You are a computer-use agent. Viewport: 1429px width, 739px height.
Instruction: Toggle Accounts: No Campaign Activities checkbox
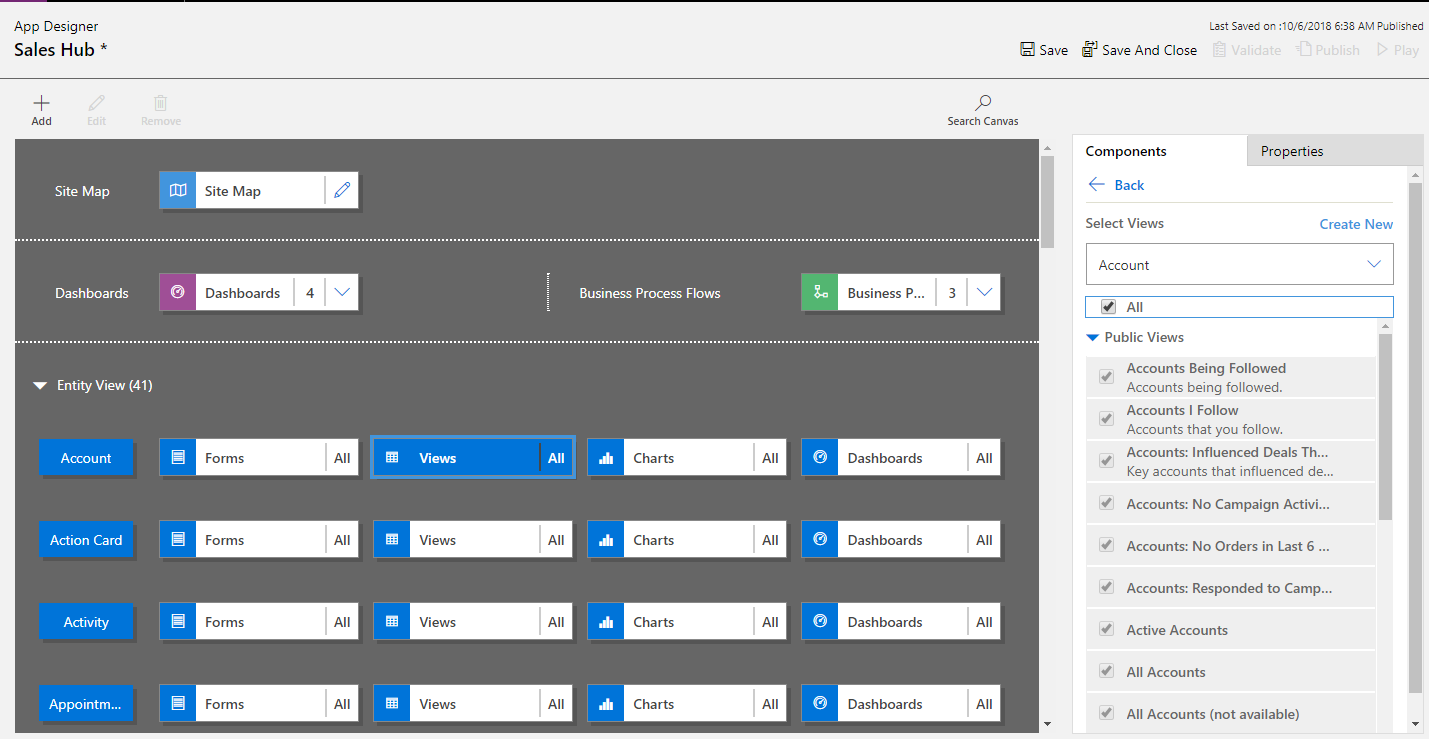click(x=1107, y=503)
